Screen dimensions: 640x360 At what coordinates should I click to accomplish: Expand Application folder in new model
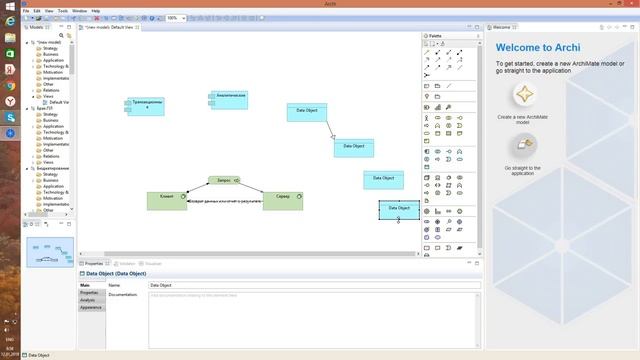33,60
